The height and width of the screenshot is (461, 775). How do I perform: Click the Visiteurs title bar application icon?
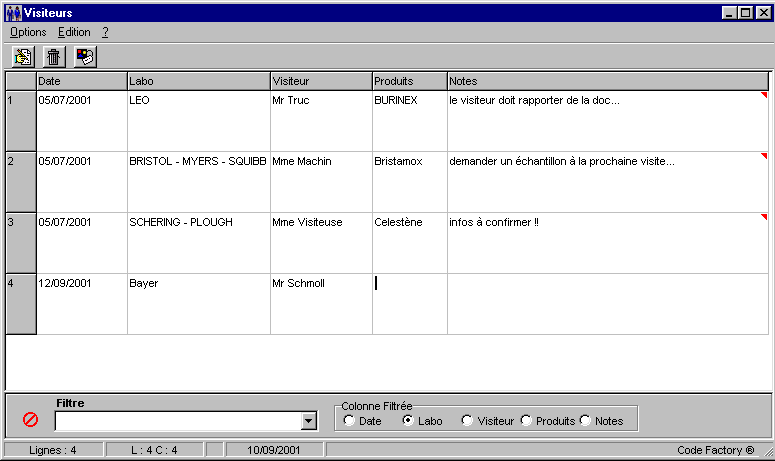pyautogui.click(x=13, y=12)
